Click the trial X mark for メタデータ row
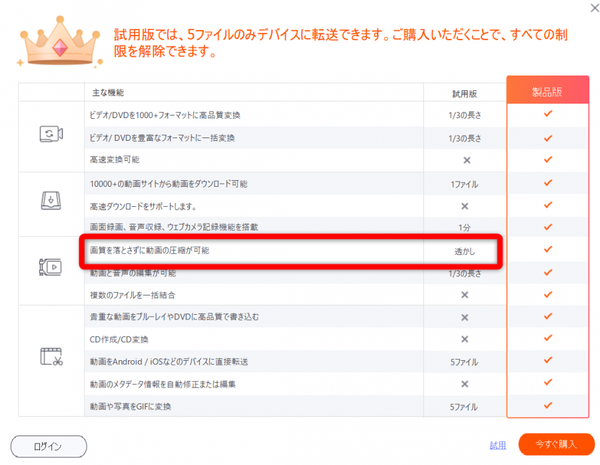Screen dimensions: 600x465 coord(465,384)
